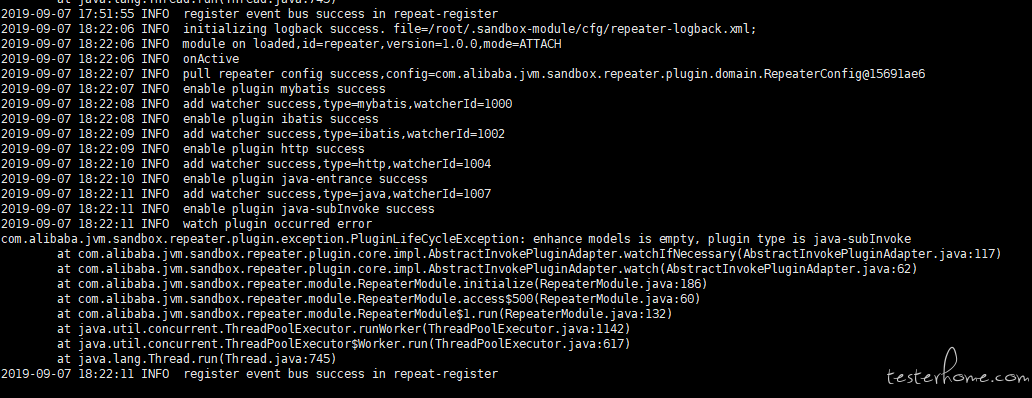Select the onActive log entry
The width and height of the screenshot is (1032, 398).
point(120,59)
